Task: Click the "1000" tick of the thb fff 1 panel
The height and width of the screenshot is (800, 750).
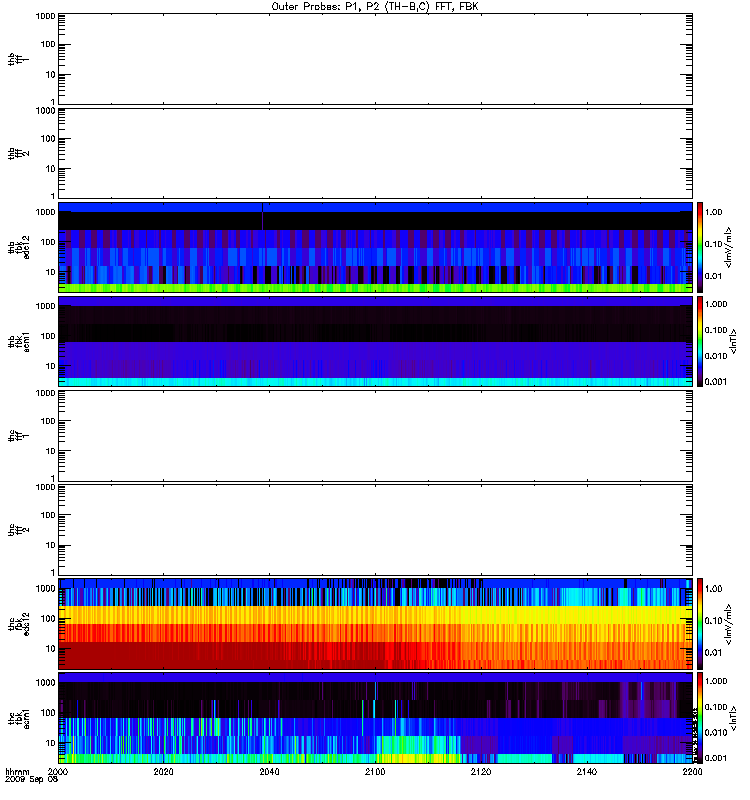Action: tap(45, 16)
